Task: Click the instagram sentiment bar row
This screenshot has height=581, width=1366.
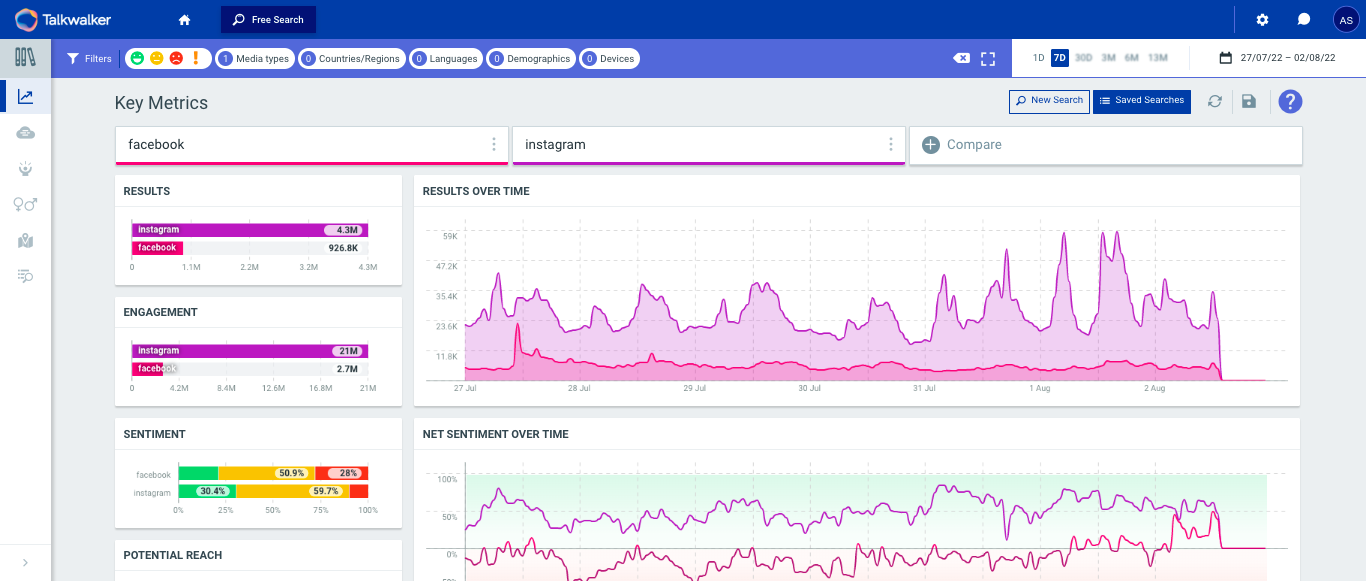Action: coord(273,491)
